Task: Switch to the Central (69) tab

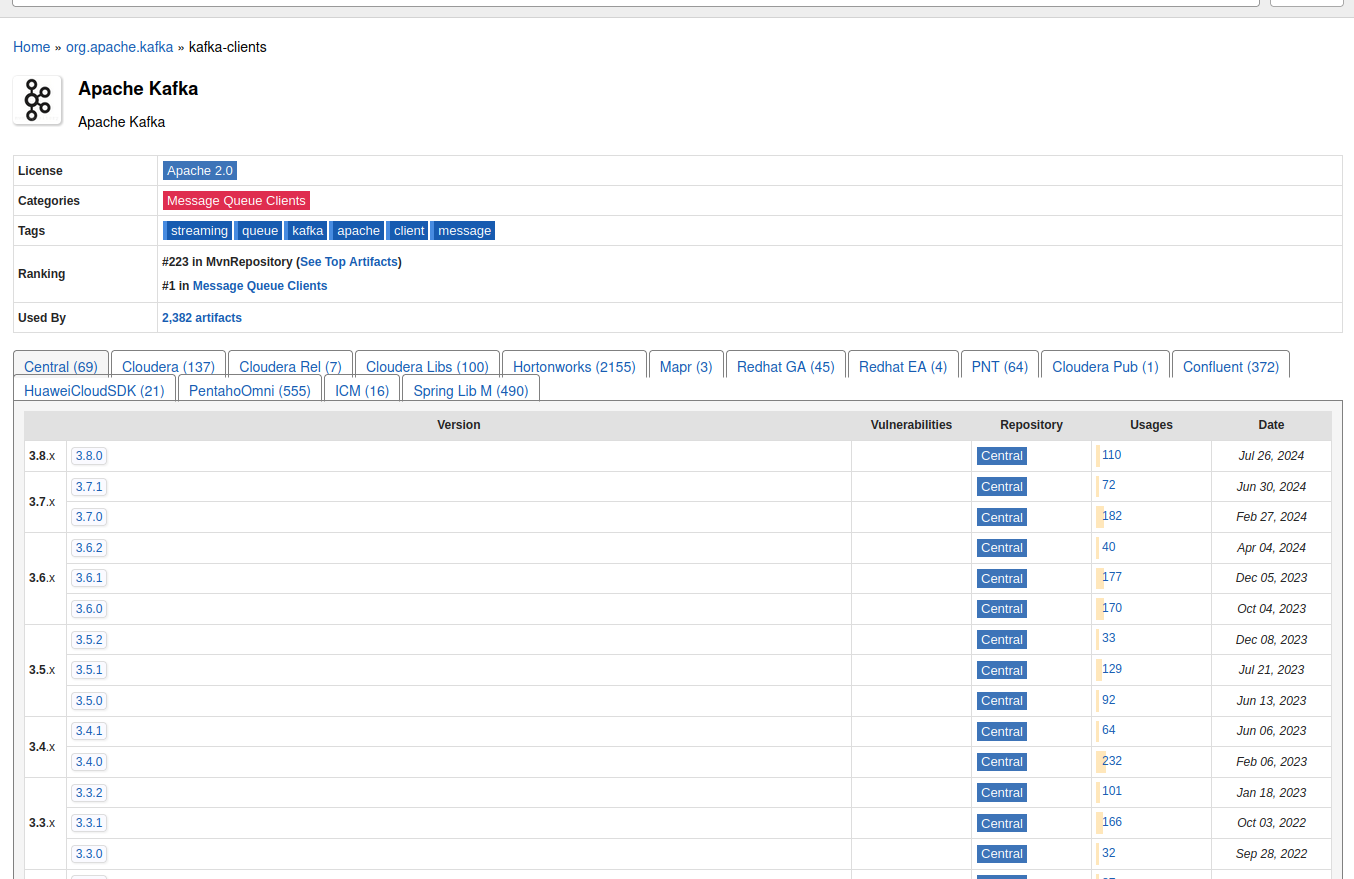Action: (x=61, y=366)
